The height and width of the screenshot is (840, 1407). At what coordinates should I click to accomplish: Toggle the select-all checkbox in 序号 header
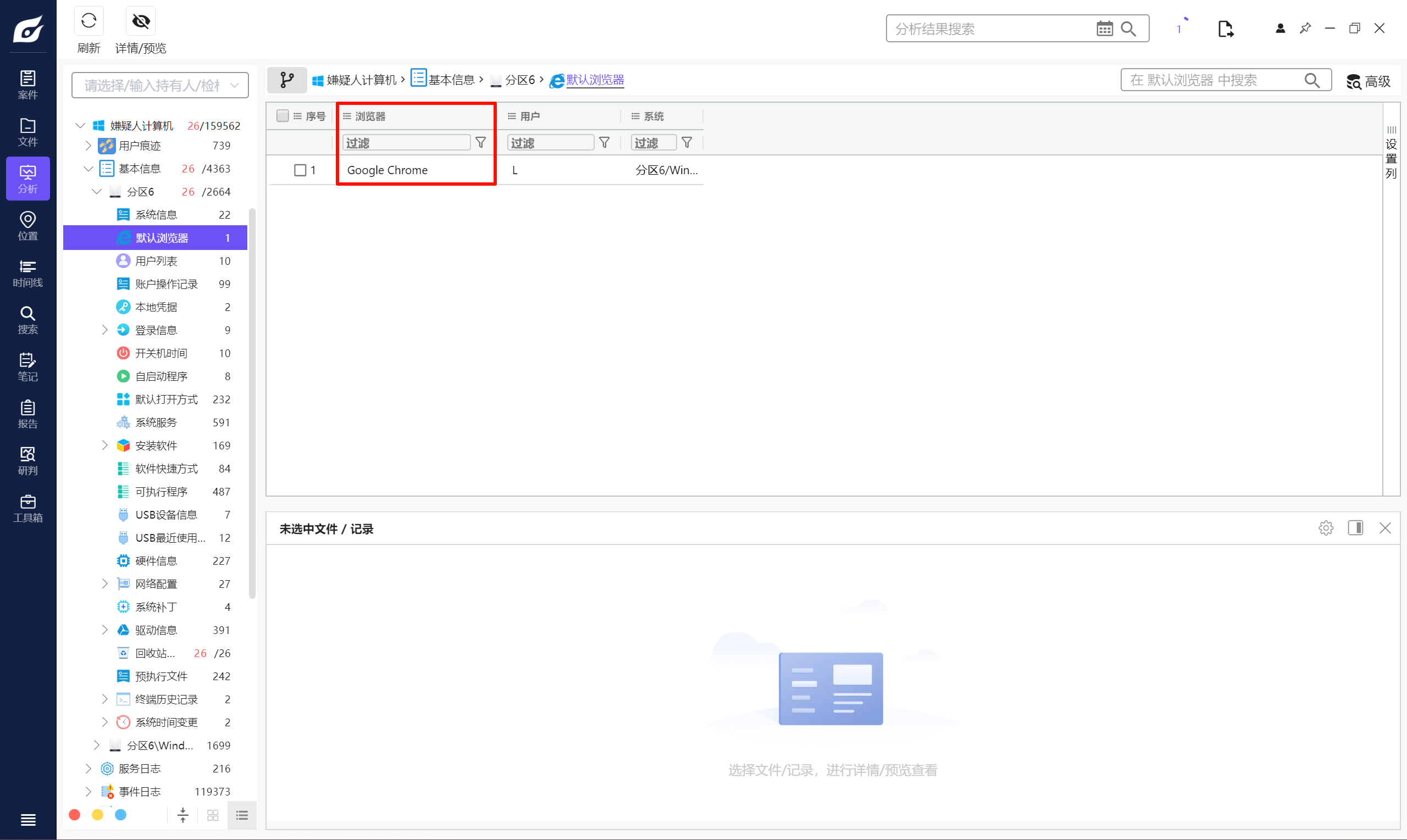[282, 115]
